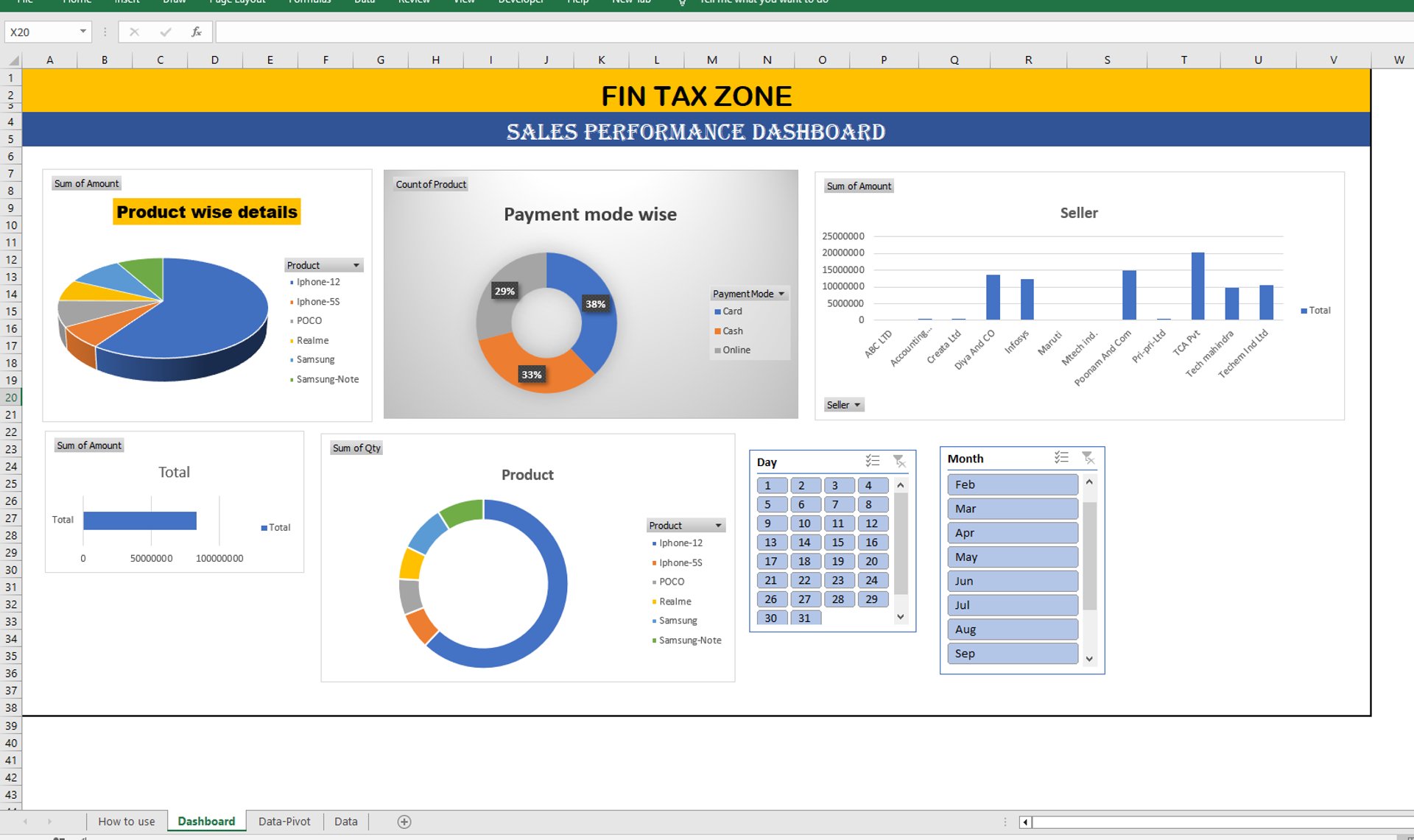Click the cancel entry X icon
The image size is (1414, 840).
[134, 32]
